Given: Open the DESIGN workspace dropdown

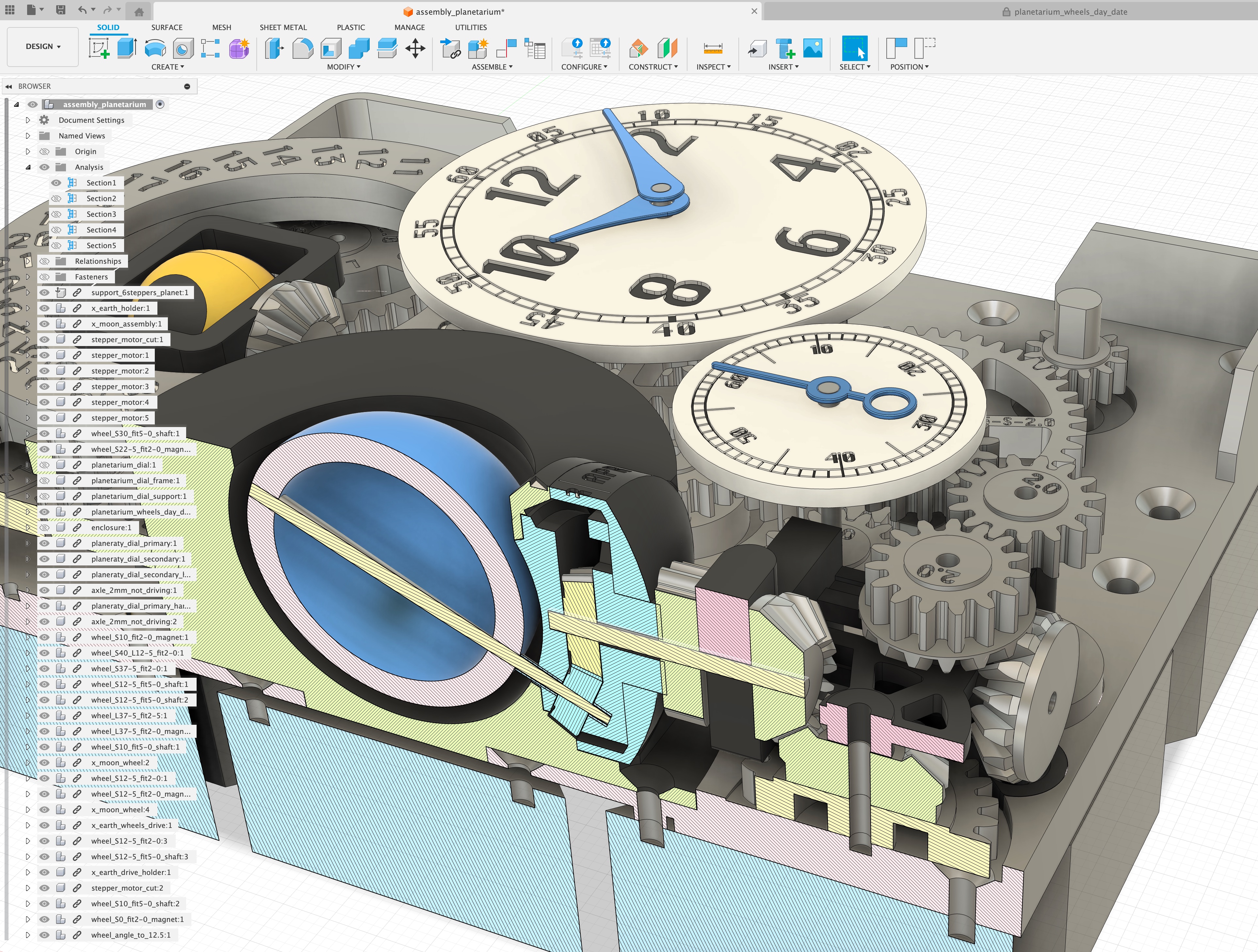Looking at the screenshot, I should pos(43,47).
